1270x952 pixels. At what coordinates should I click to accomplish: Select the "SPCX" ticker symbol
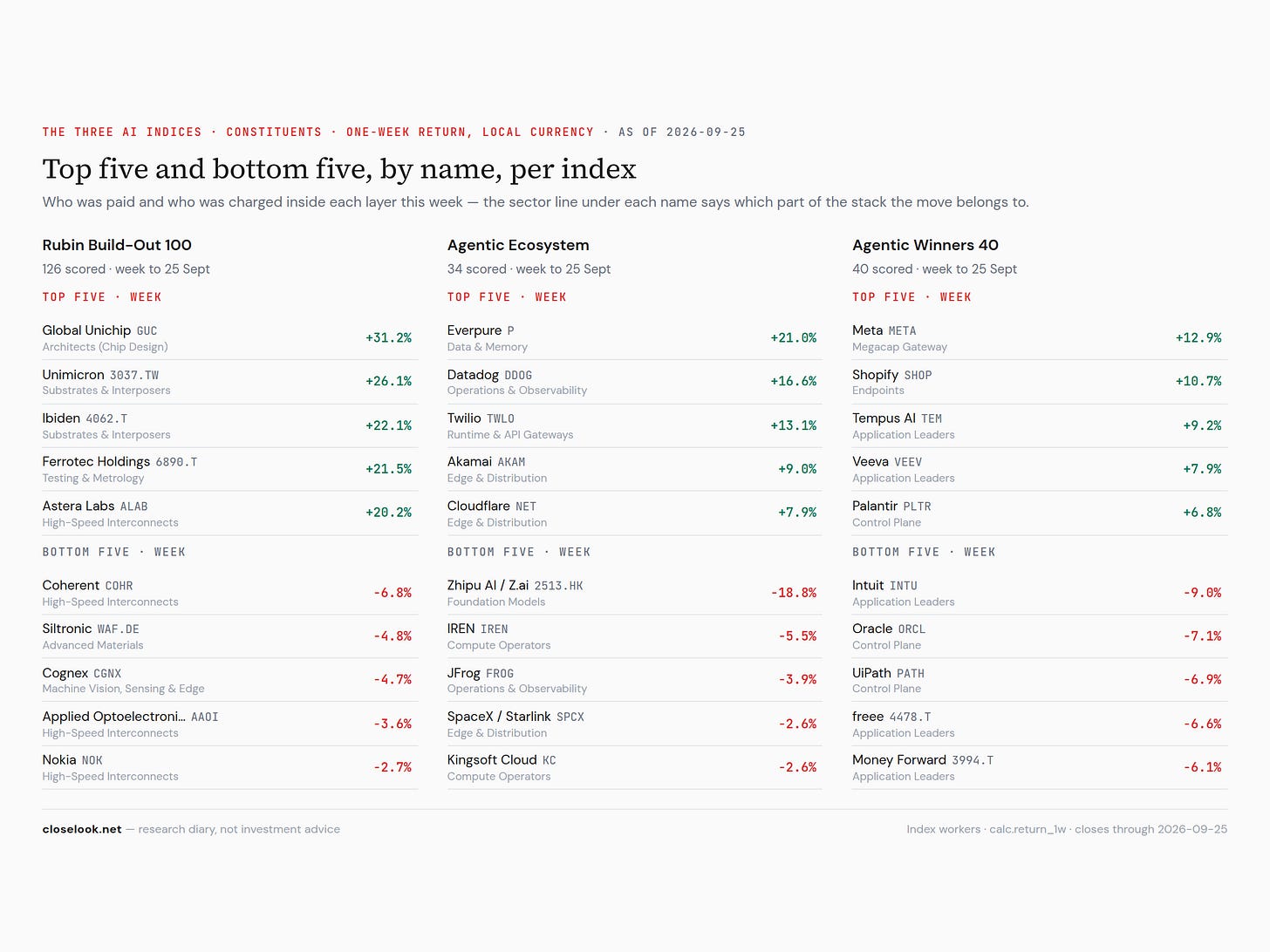pyautogui.click(x=570, y=717)
